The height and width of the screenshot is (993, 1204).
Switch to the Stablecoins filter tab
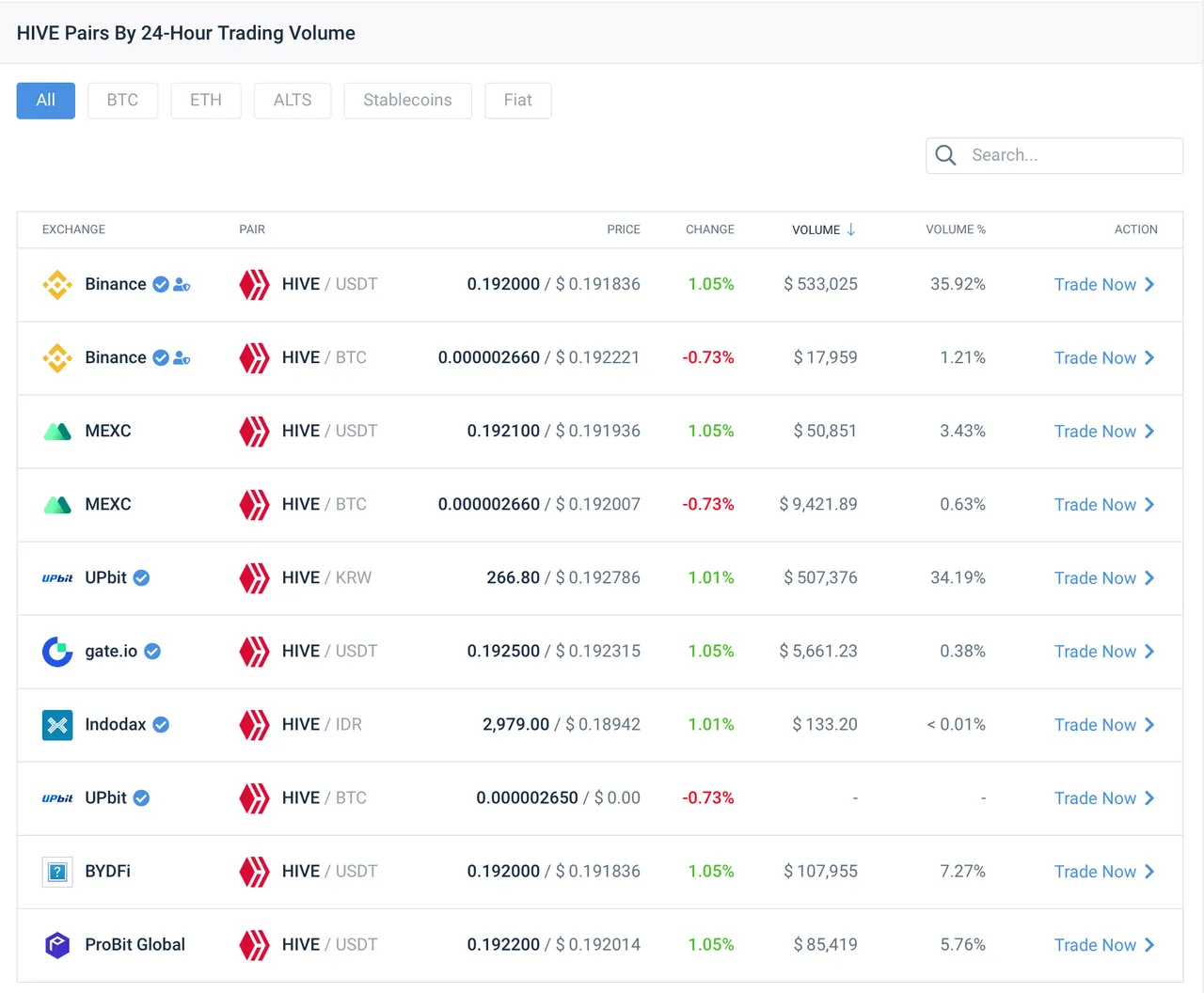407,101
